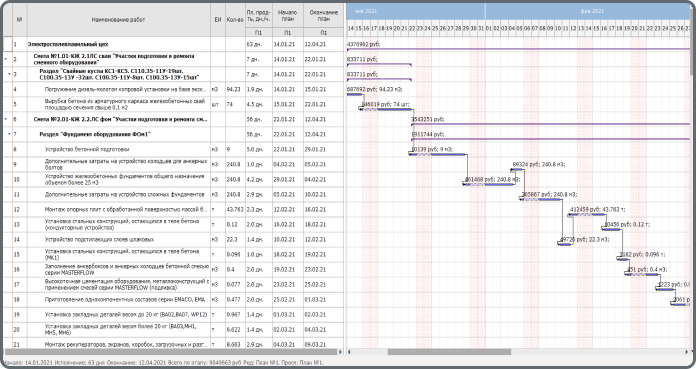The height and width of the screenshot is (369, 696).
Task: Select the "Окончание план" column header
Action: click(x=324, y=16)
